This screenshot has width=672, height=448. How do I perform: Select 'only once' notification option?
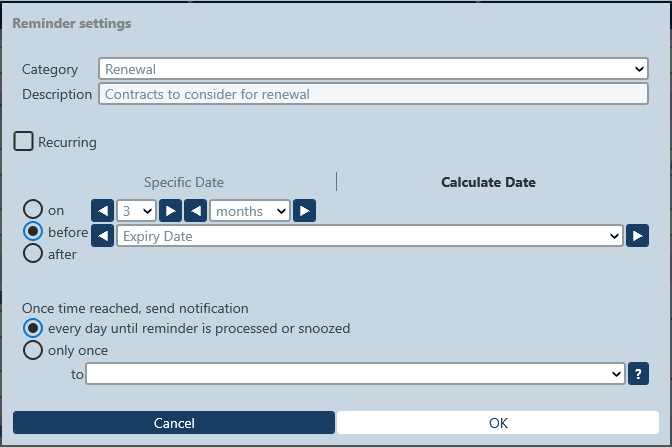33,350
